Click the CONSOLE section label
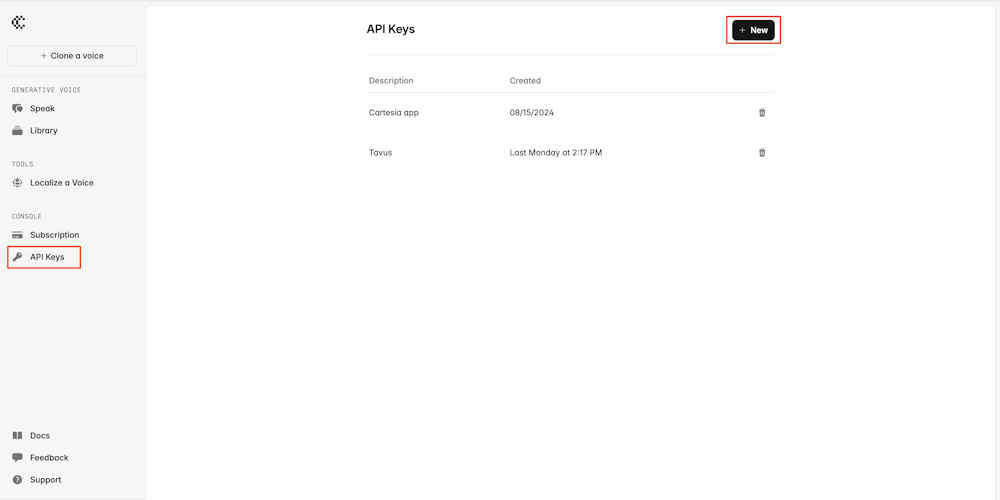This screenshot has width=1000, height=500. pos(26,216)
